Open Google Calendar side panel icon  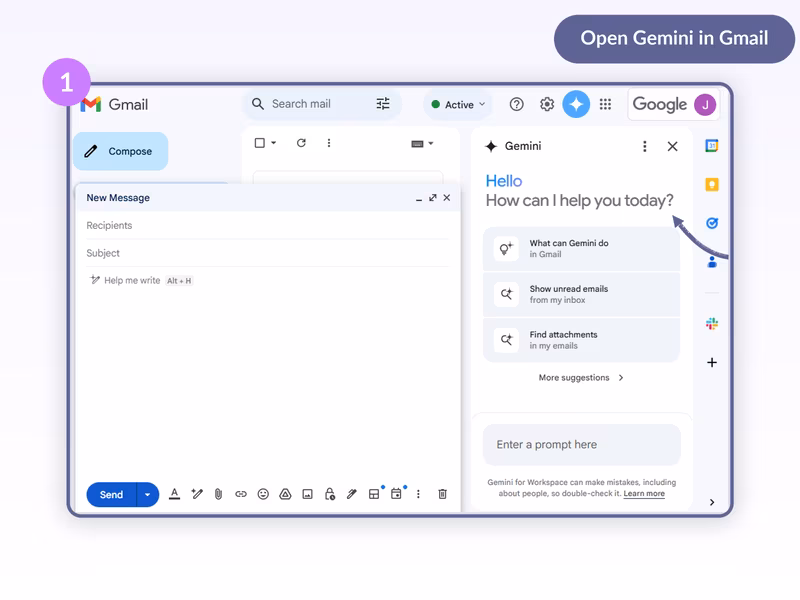[712, 145]
